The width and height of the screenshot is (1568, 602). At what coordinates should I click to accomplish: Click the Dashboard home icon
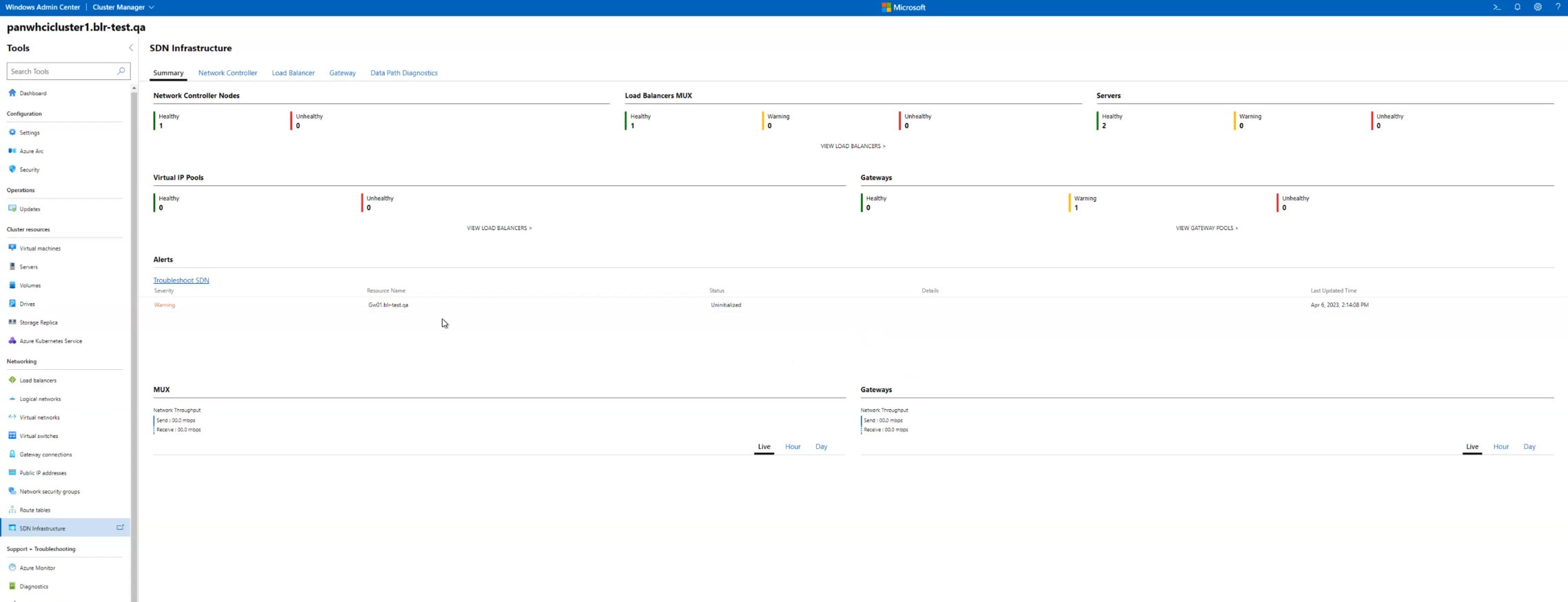(x=12, y=93)
